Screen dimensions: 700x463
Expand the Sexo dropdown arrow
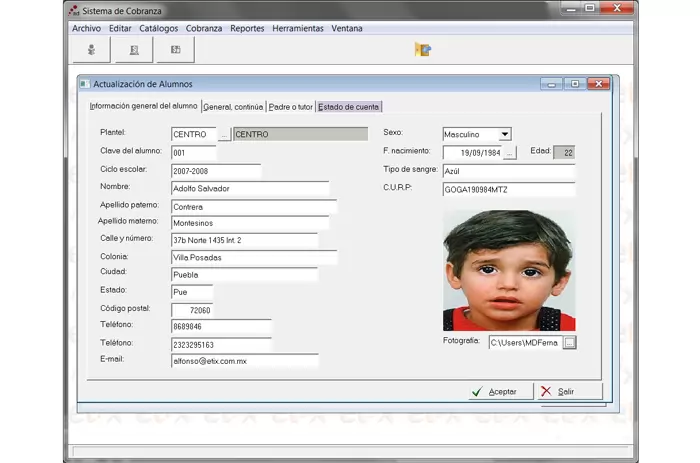[504, 134]
